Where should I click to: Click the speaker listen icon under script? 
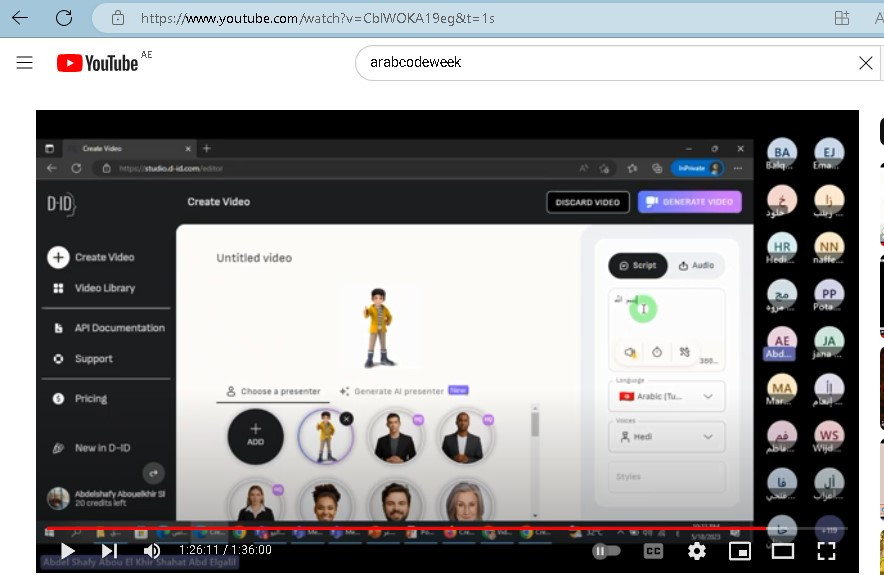tap(630, 352)
